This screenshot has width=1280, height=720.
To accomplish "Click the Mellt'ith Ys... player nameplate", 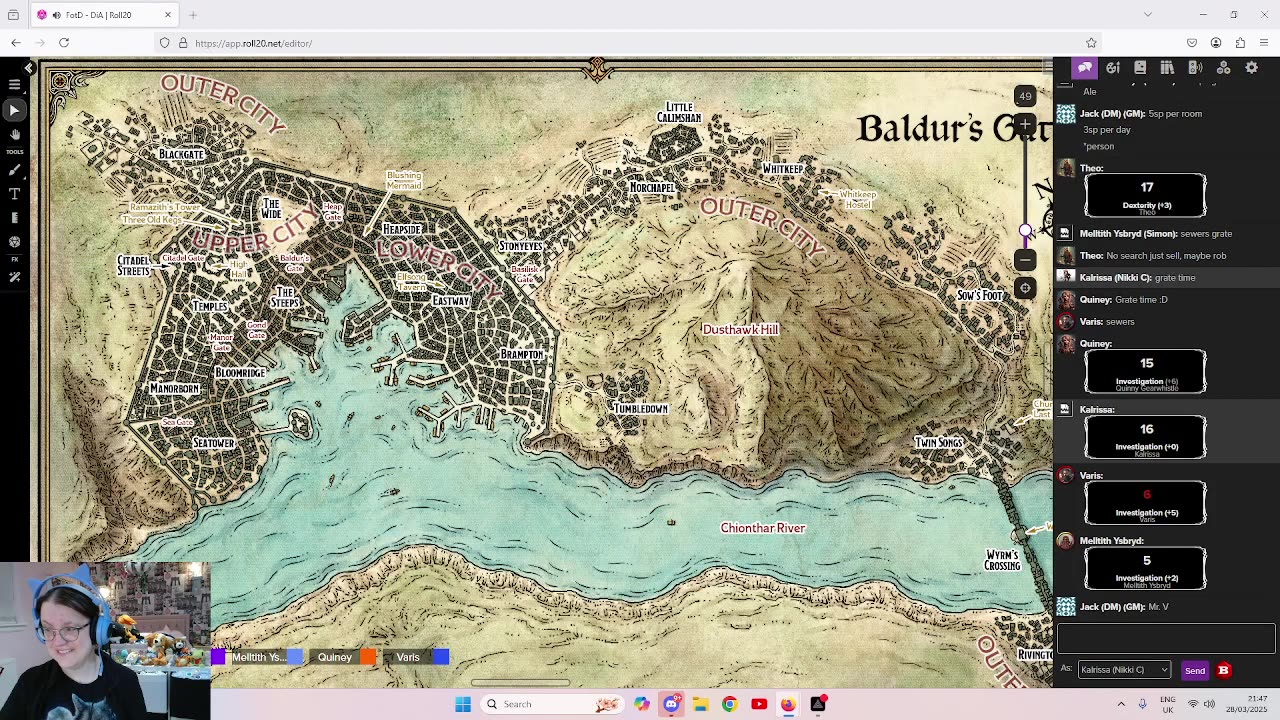I will point(258,657).
